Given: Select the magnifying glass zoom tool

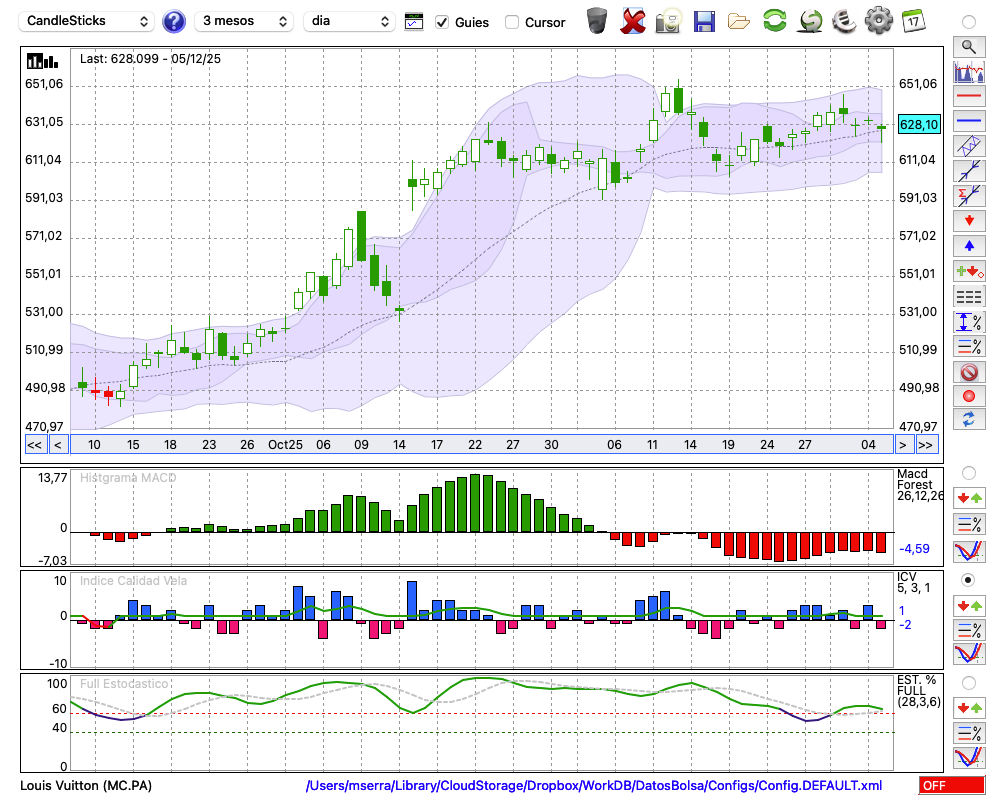Looking at the screenshot, I should (967, 46).
